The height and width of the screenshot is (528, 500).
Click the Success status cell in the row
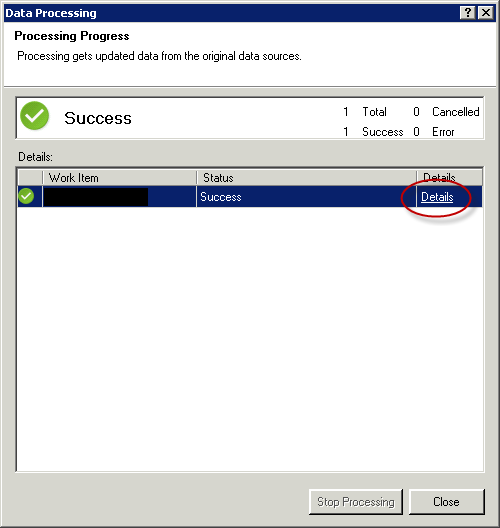point(306,197)
